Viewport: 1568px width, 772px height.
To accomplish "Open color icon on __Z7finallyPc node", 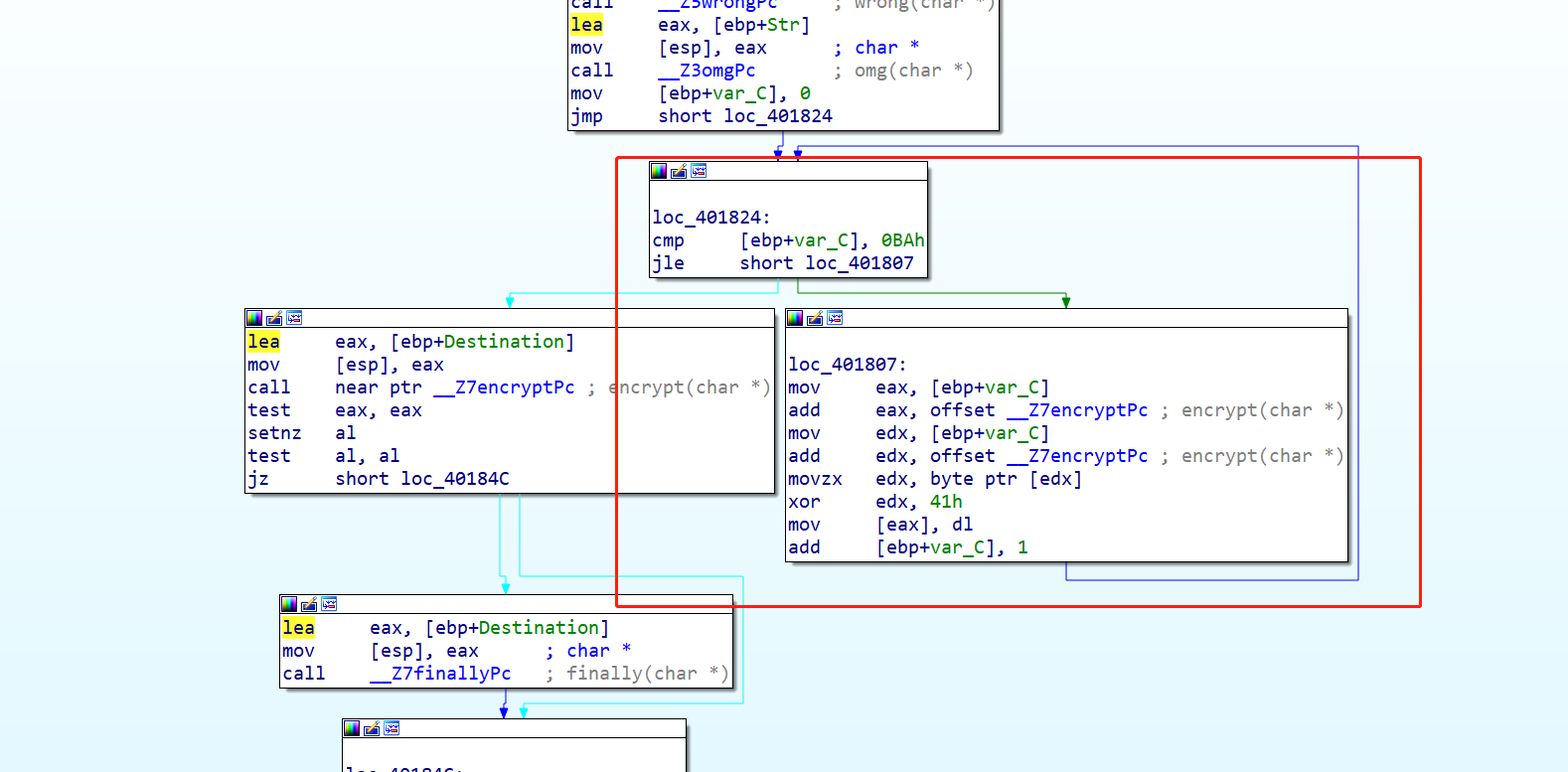I will [x=289, y=604].
